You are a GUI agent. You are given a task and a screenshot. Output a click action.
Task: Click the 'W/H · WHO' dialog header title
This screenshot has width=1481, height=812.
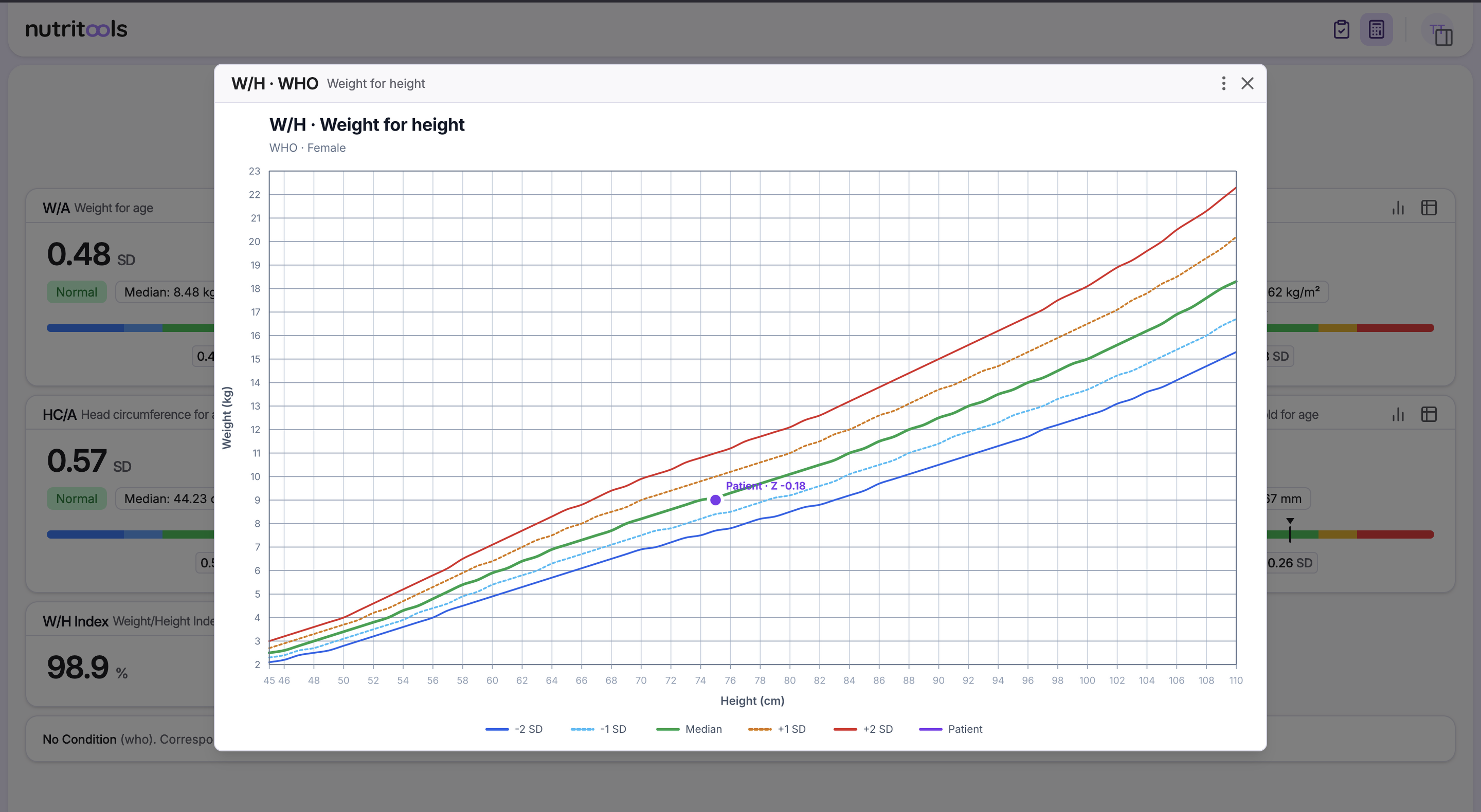[x=275, y=84]
